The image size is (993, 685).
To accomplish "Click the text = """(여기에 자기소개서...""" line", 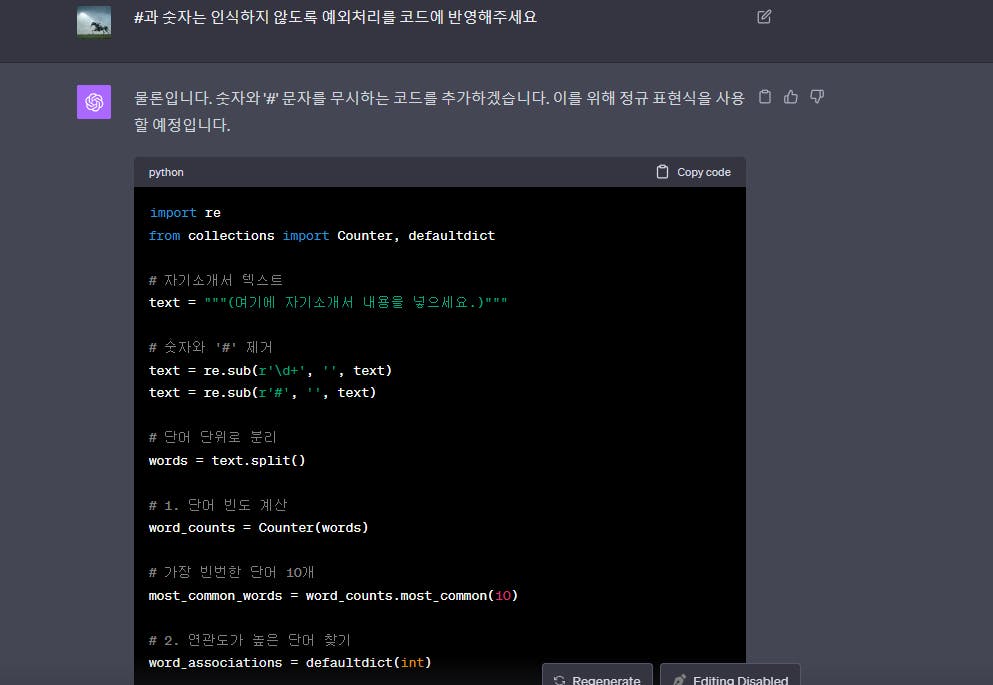I will click(328, 303).
